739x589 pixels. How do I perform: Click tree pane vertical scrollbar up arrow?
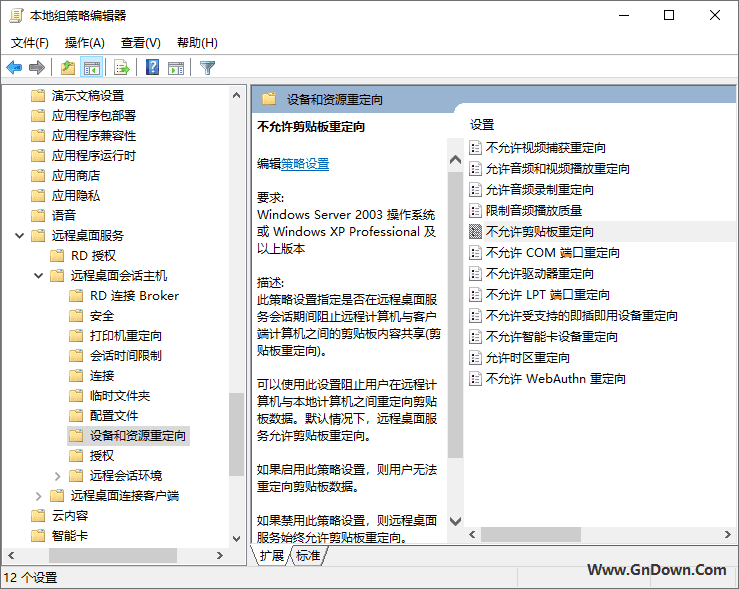[x=237, y=96]
